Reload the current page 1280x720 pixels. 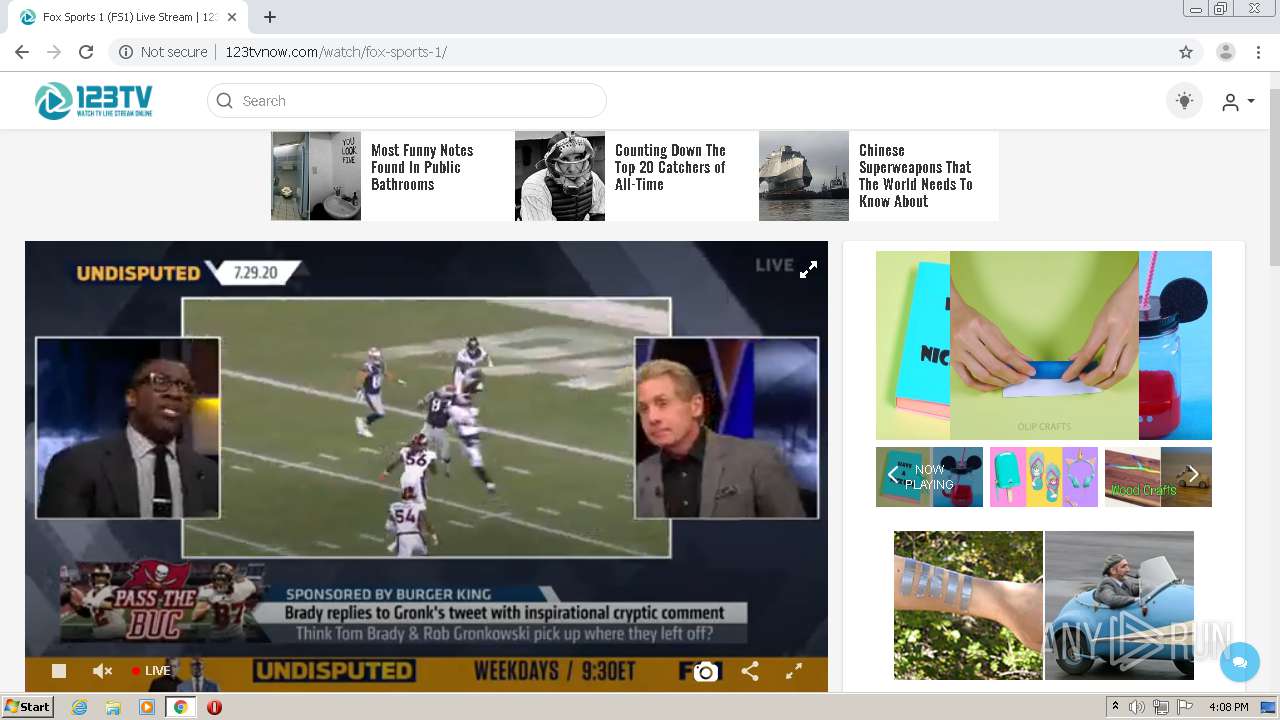[x=86, y=52]
